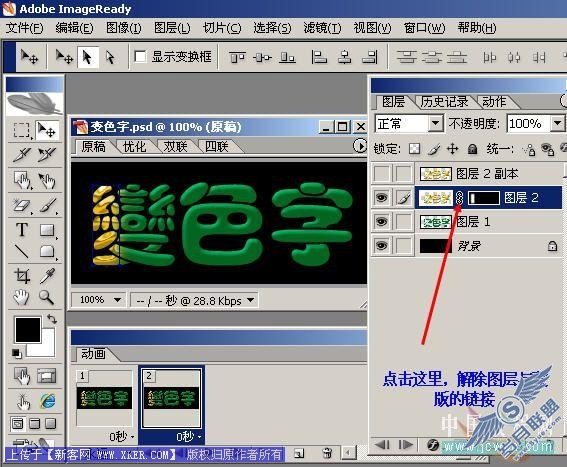Click the black foreground color swatch

(x=27, y=330)
